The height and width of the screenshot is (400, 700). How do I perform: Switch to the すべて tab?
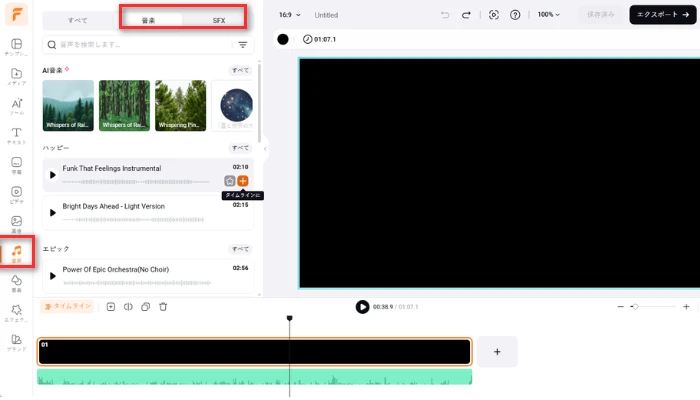[x=77, y=20]
